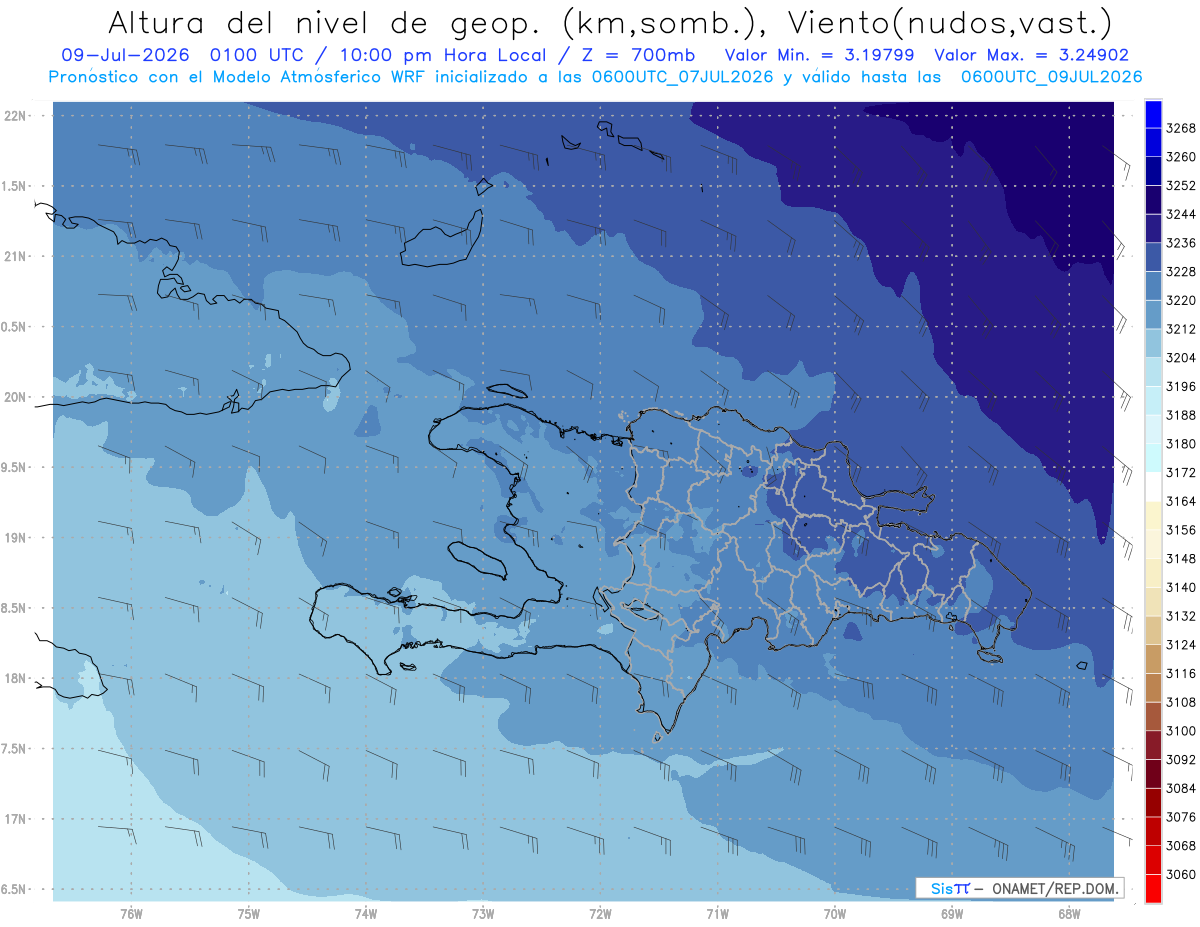Click the '18N' latitude label
1200x927 pixels.
[x=17, y=678]
